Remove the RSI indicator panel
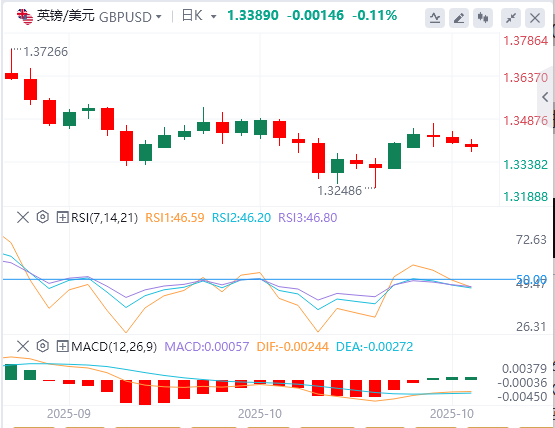The height and width of the screenshot is (428, 555). click(x=23, y=217)
